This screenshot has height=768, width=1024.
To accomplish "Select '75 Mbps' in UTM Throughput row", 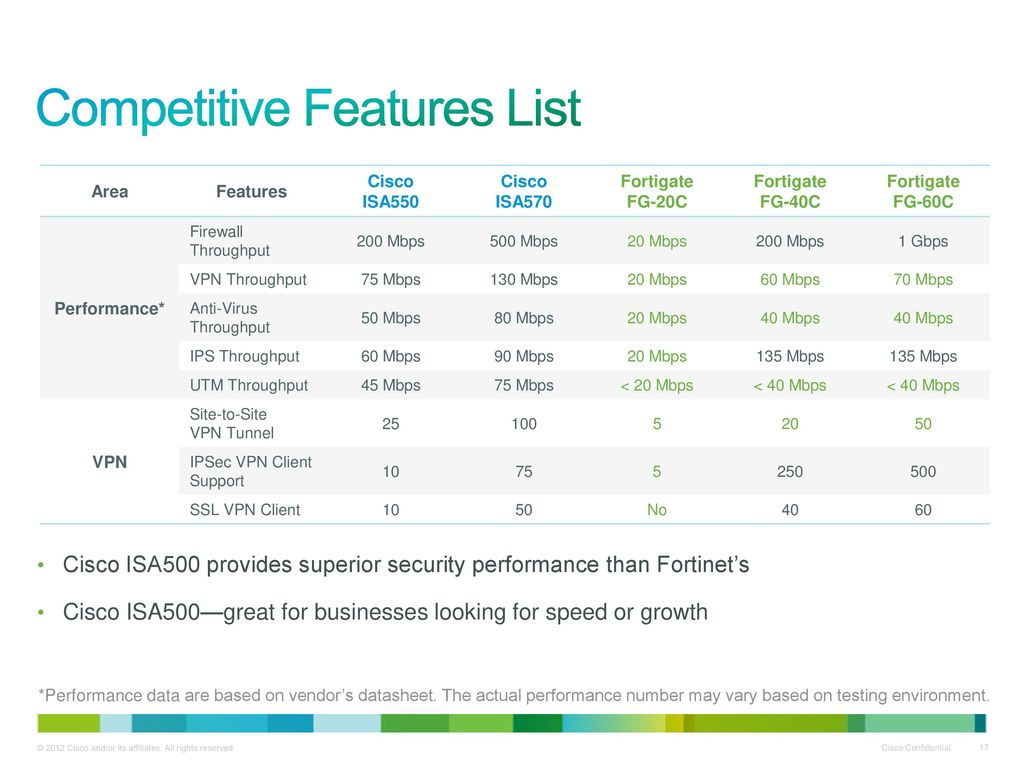I will [x=524, y=385].
